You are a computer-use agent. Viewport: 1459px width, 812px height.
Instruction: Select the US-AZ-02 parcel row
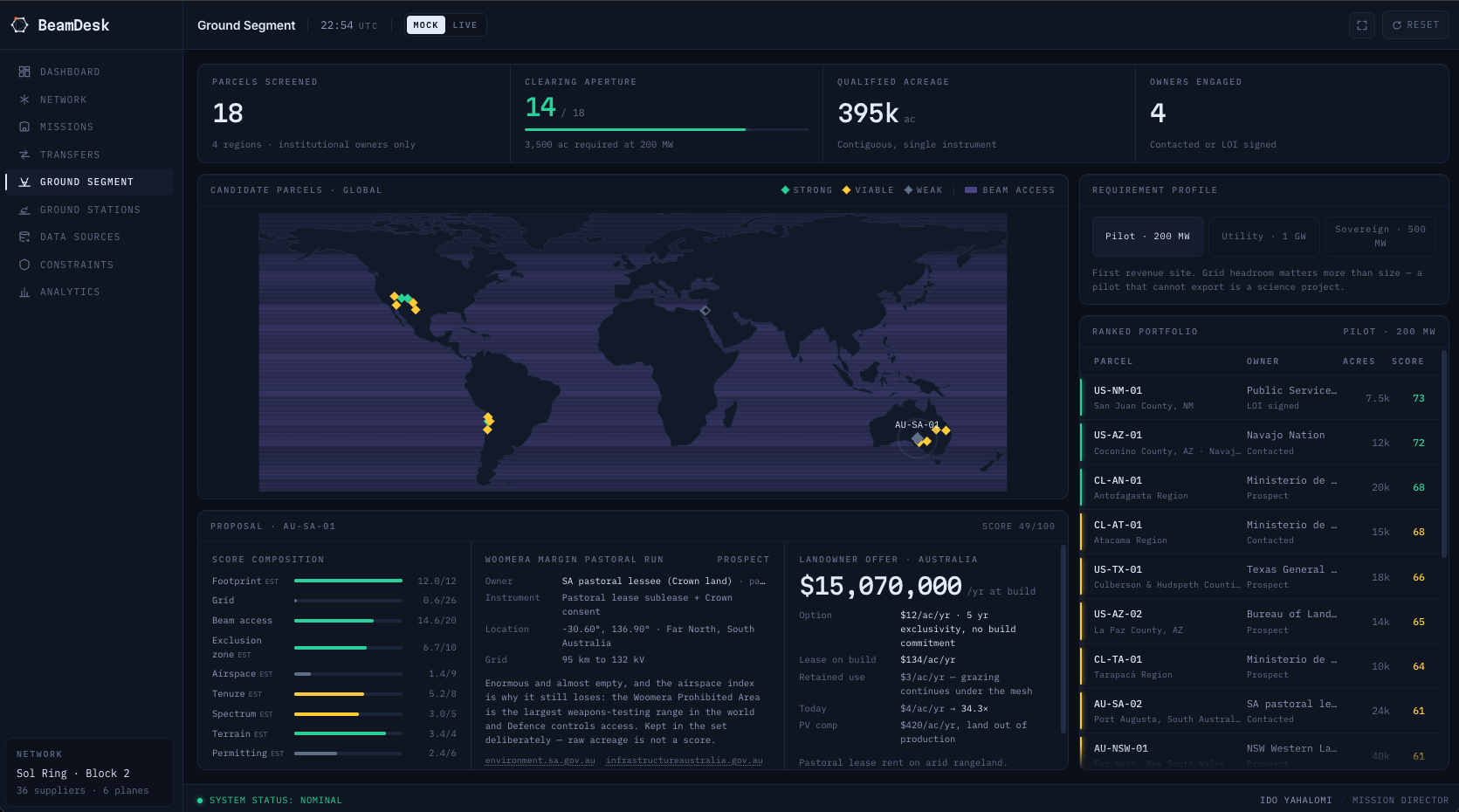pos(1259,622)
